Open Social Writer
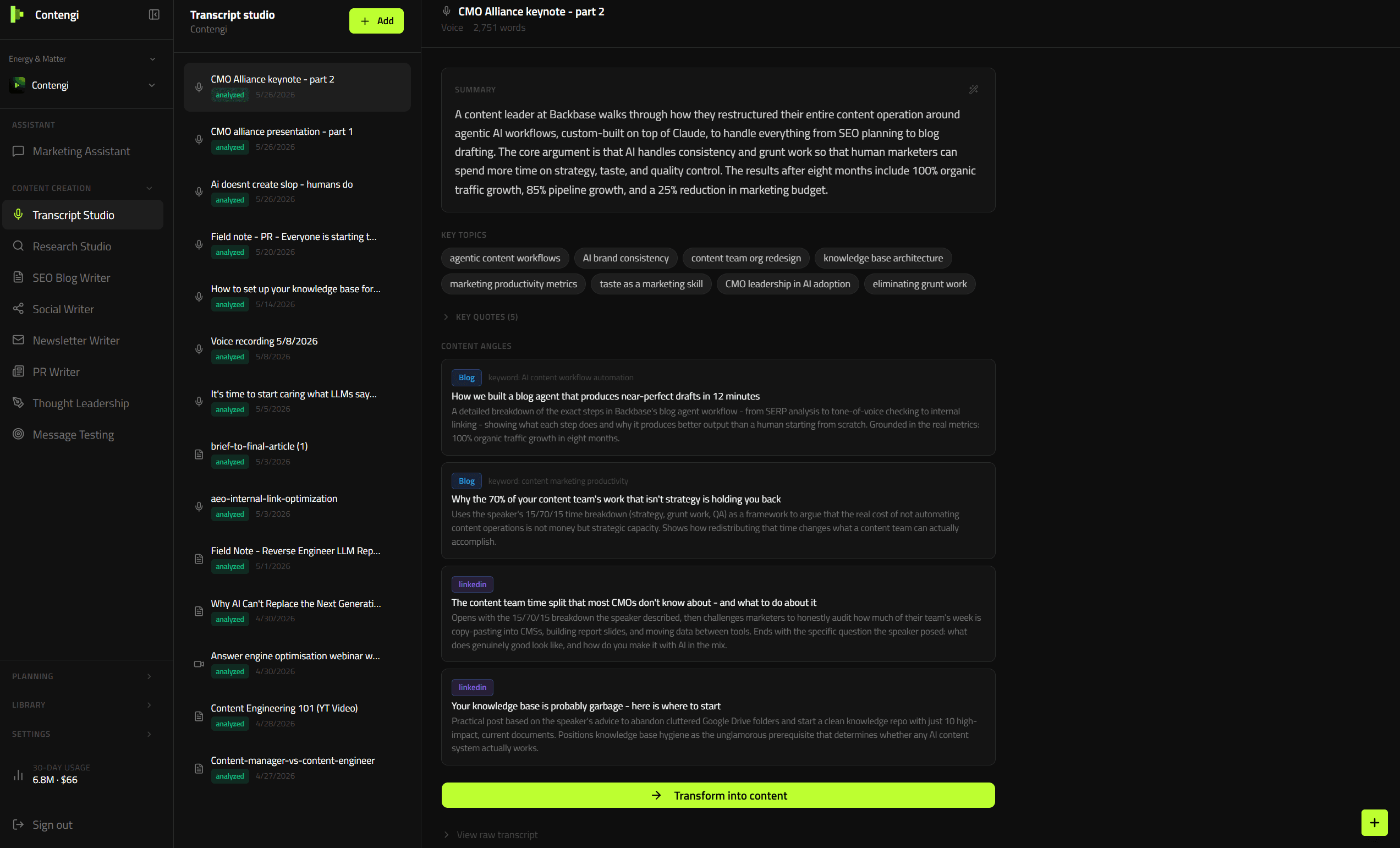This screenshot has width=1400, height=848. 83,309
